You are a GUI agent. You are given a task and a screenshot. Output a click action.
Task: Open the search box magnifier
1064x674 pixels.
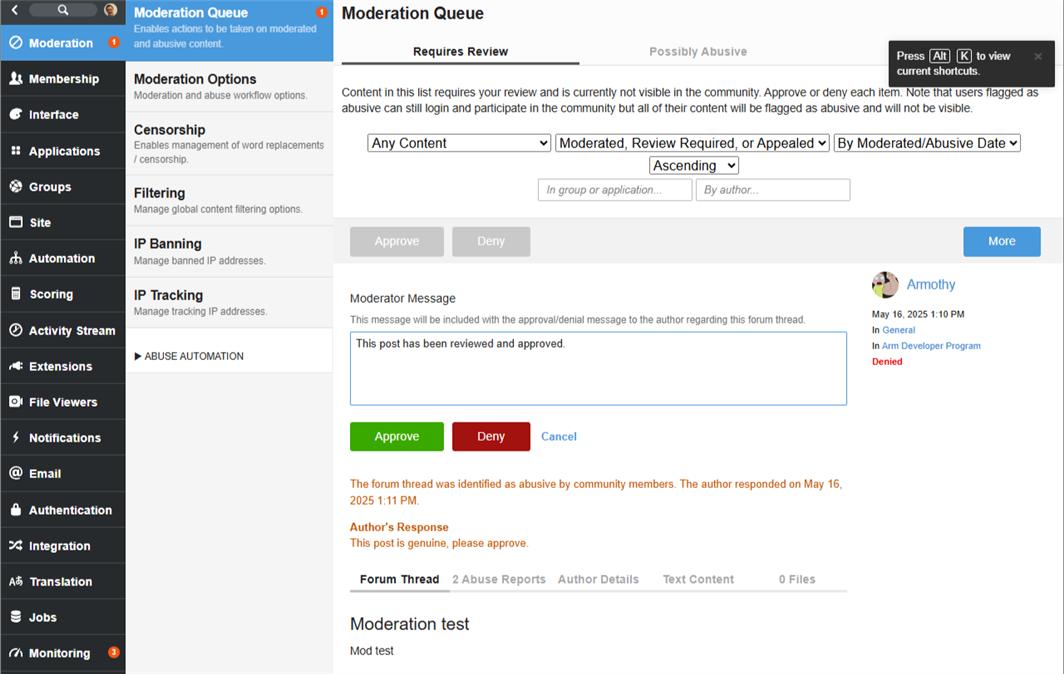click(63, 10)
